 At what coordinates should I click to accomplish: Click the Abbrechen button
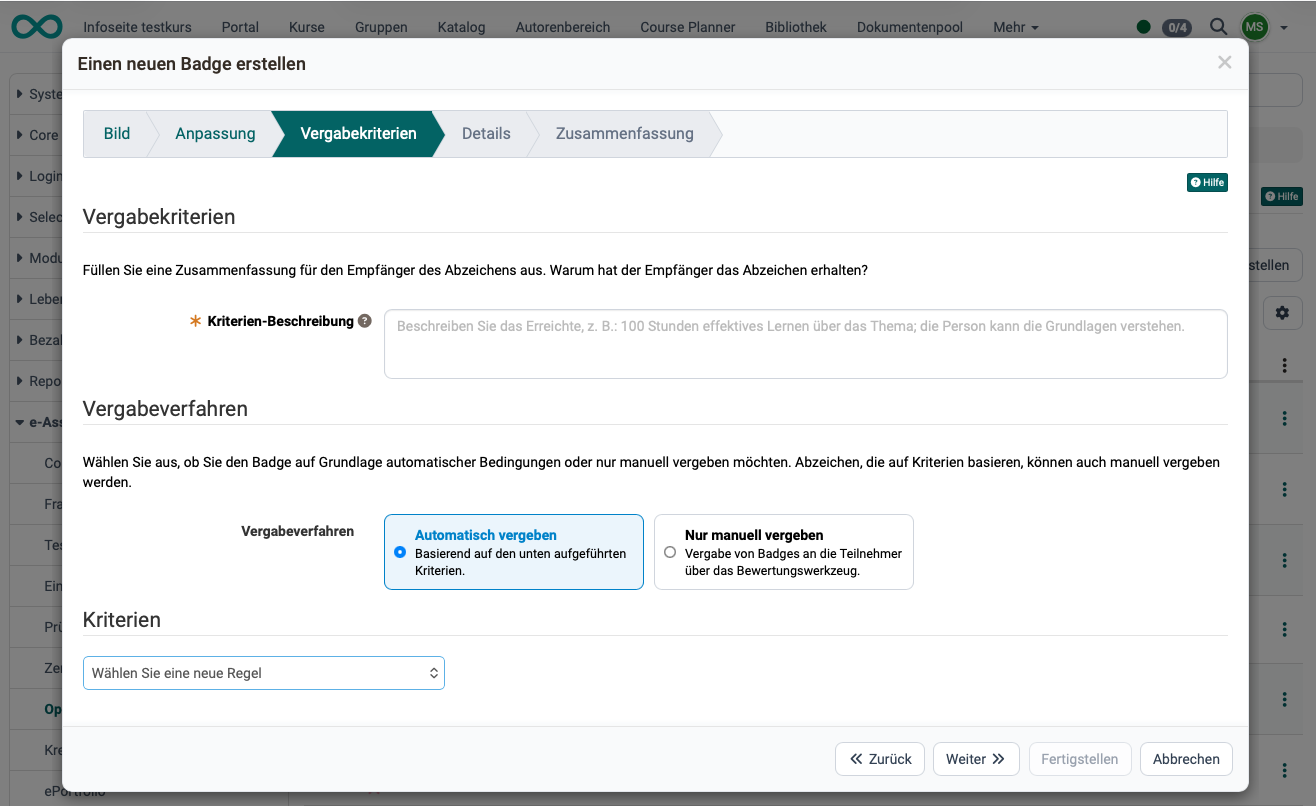pyautogui.click(x=1186, y=759)
